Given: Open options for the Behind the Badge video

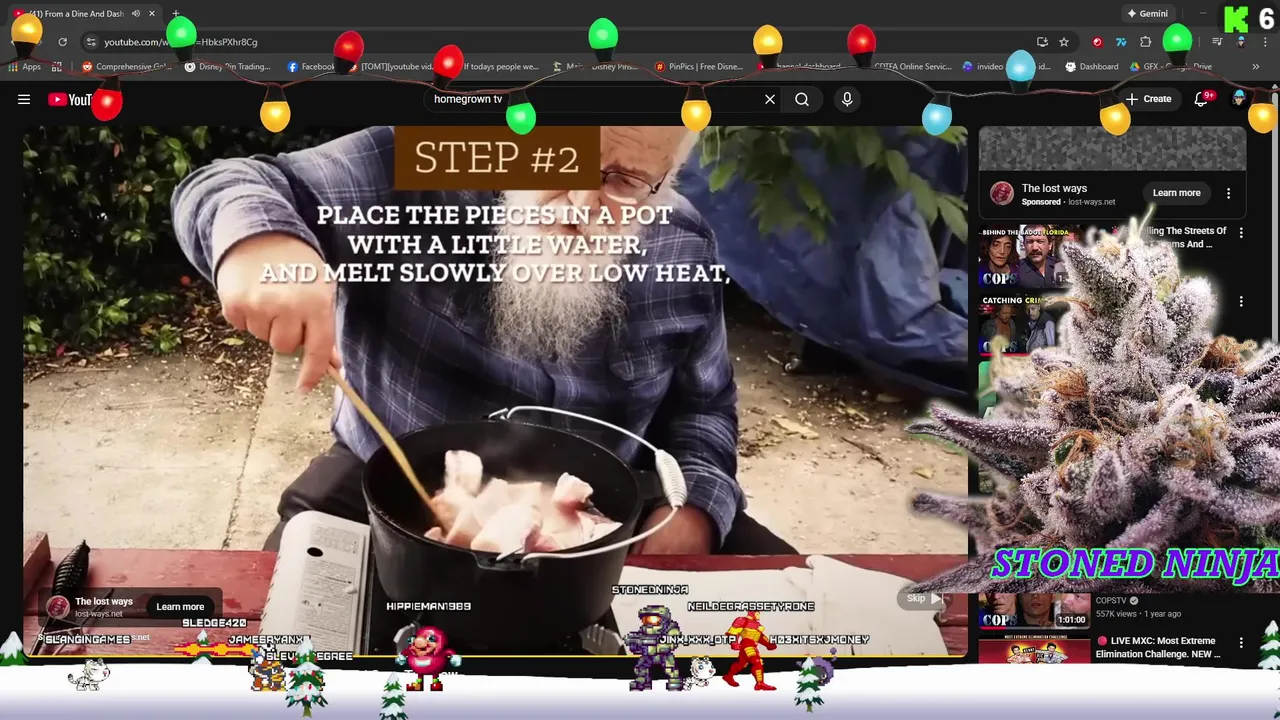Looking at the screenshot, I should [1241, 232].
